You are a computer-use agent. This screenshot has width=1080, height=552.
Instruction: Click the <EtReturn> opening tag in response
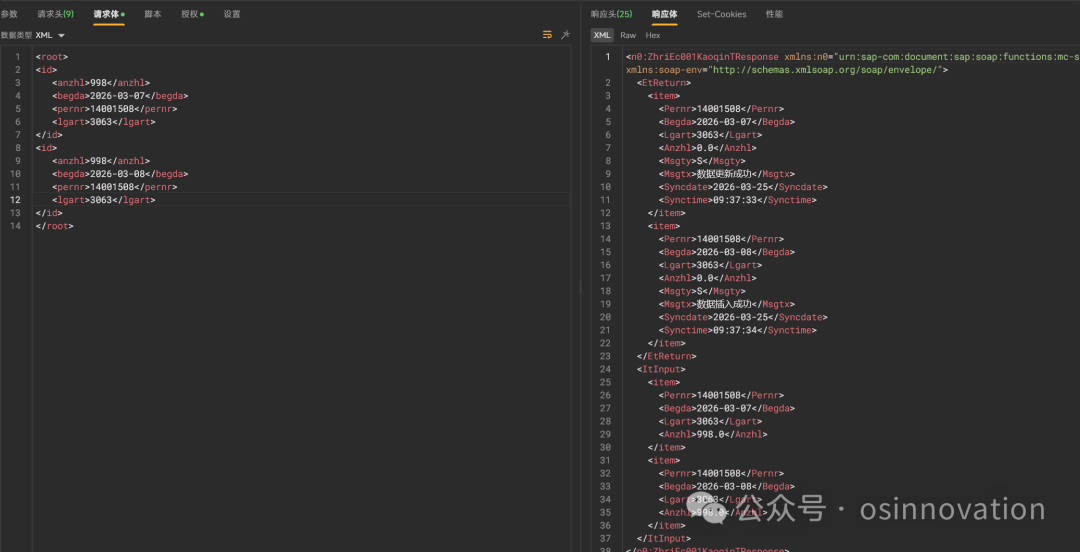coord(664,83)
